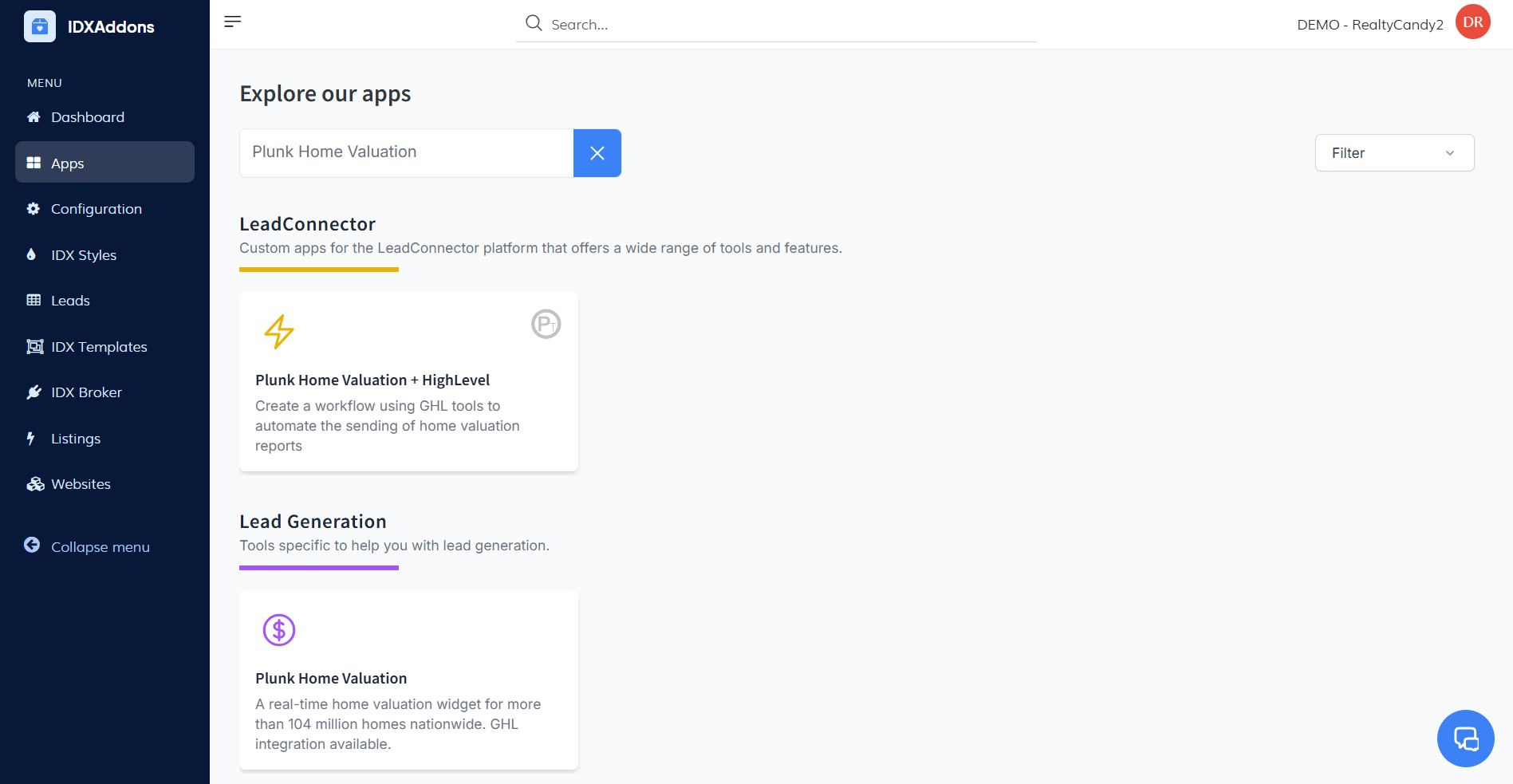Navigate to Leads section
This screenshot has width=1513, height=784.
(x=70, y=301)
